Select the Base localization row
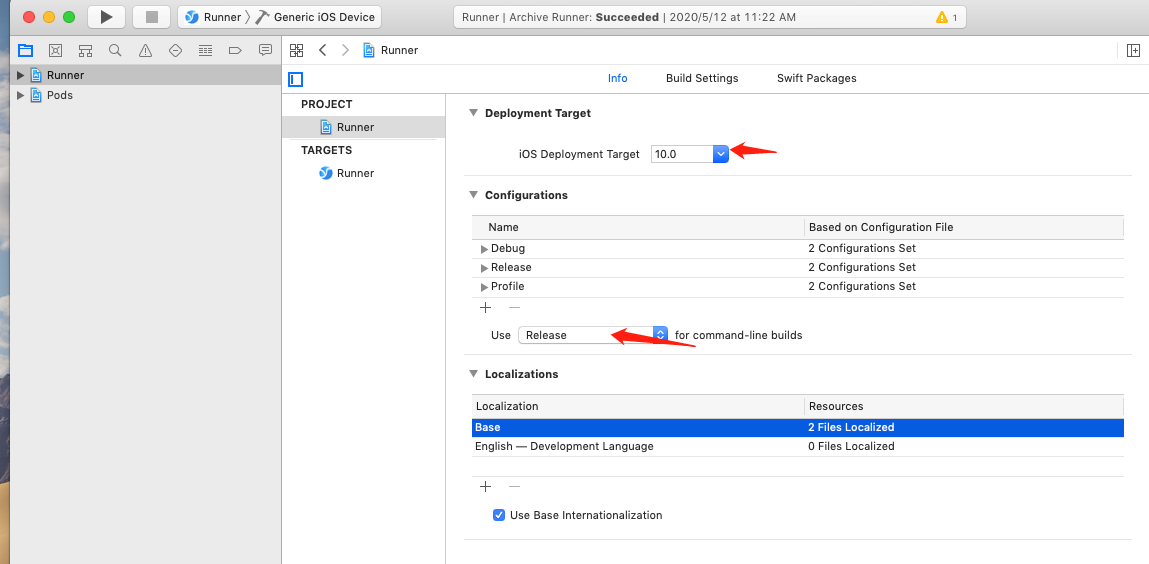1149x564 pixels. [x=797, y=428]
